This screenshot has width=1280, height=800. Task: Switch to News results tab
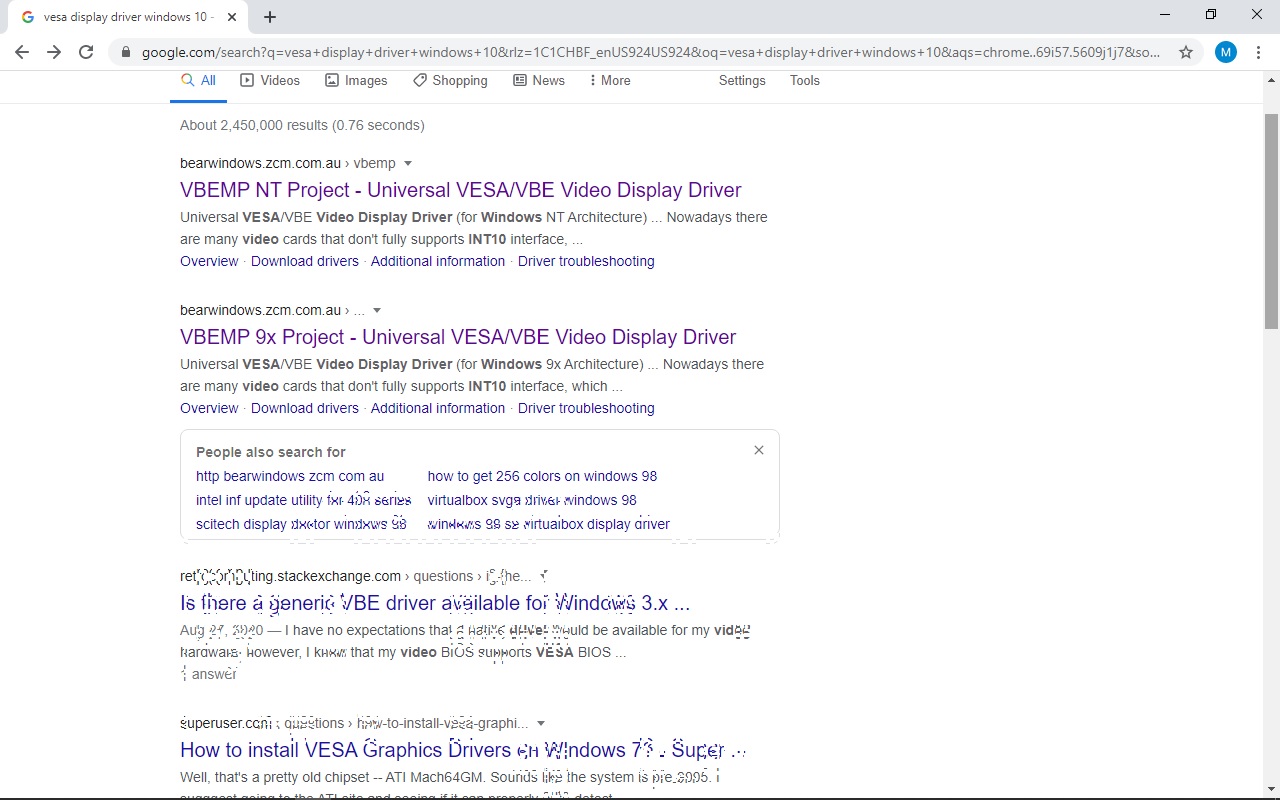[x=539, y=81]
